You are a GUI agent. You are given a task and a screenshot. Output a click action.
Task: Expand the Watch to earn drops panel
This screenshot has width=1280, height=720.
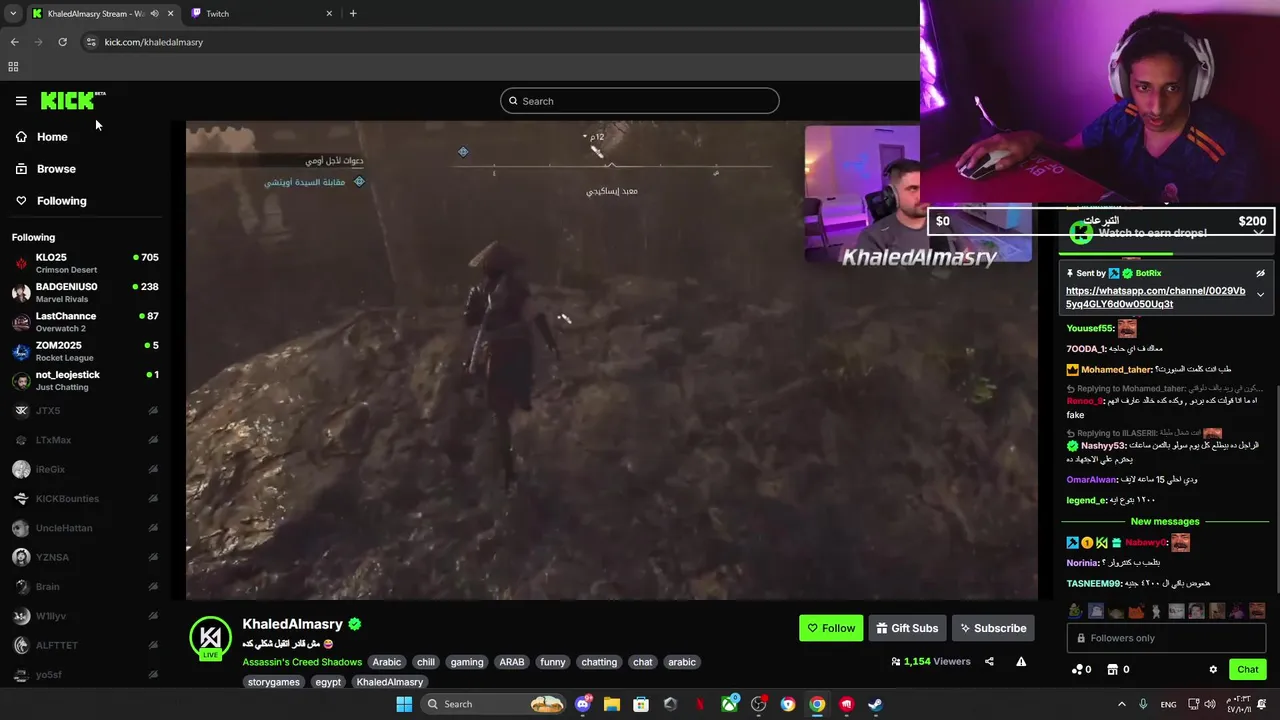1259,232
